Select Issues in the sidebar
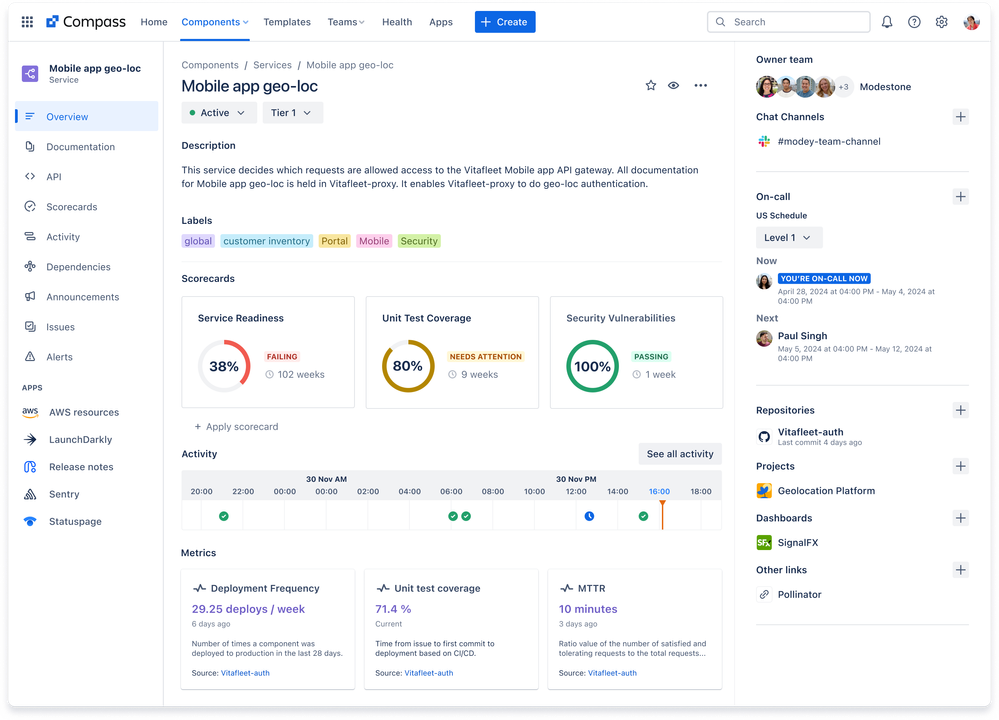 click(87, 327)
